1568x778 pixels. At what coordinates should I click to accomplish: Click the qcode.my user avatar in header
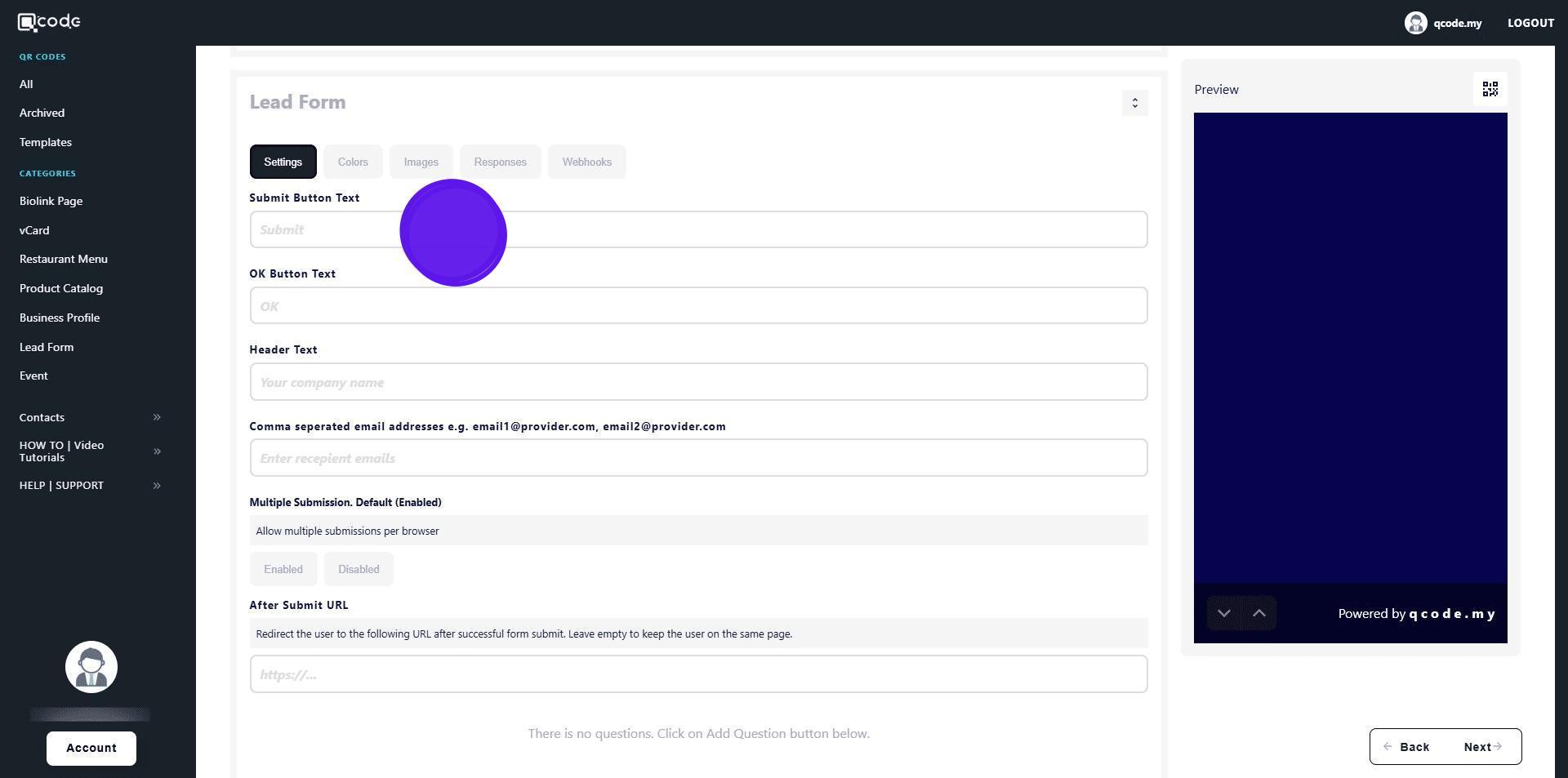(1415, 23)
